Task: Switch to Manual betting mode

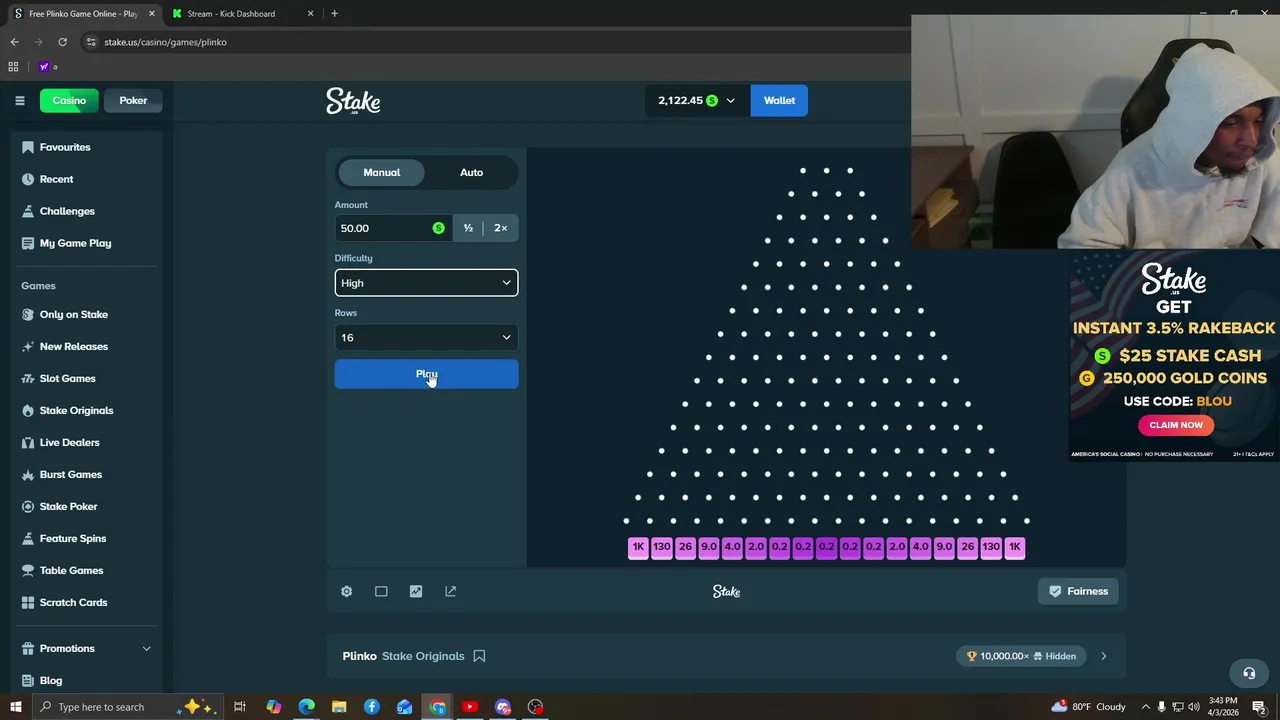Action: pyautogui.click(x=381, y=172)
